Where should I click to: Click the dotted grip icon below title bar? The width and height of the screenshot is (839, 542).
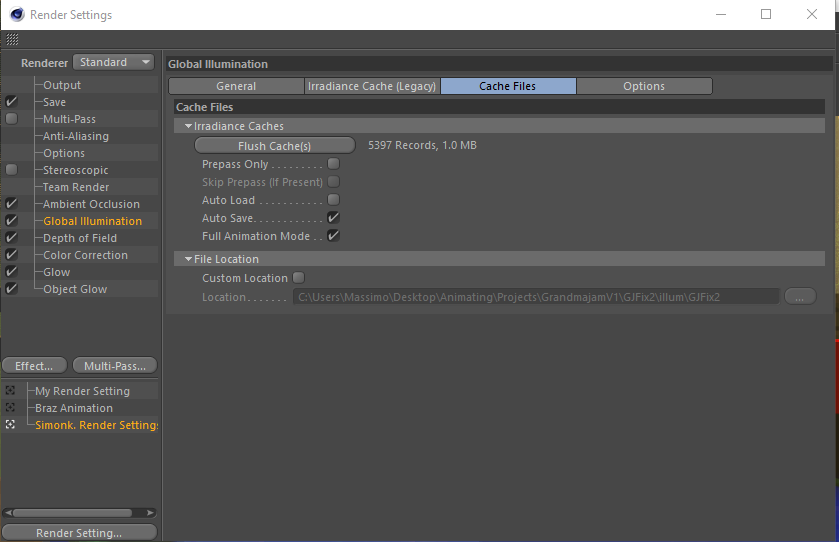[x=12, y=39]
